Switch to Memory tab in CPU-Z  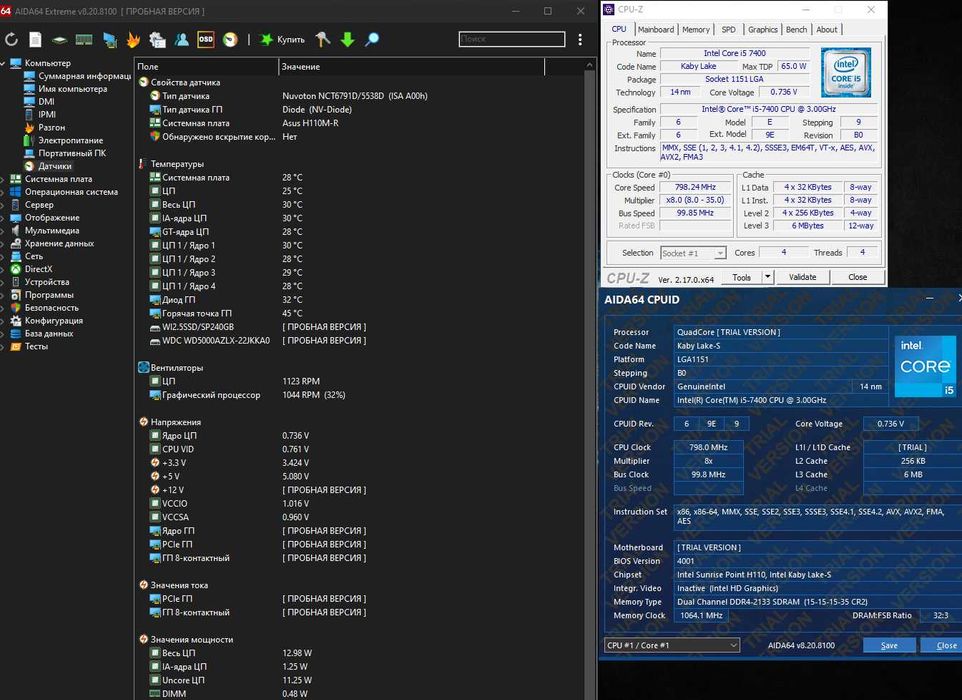click(x=695, y=29)
